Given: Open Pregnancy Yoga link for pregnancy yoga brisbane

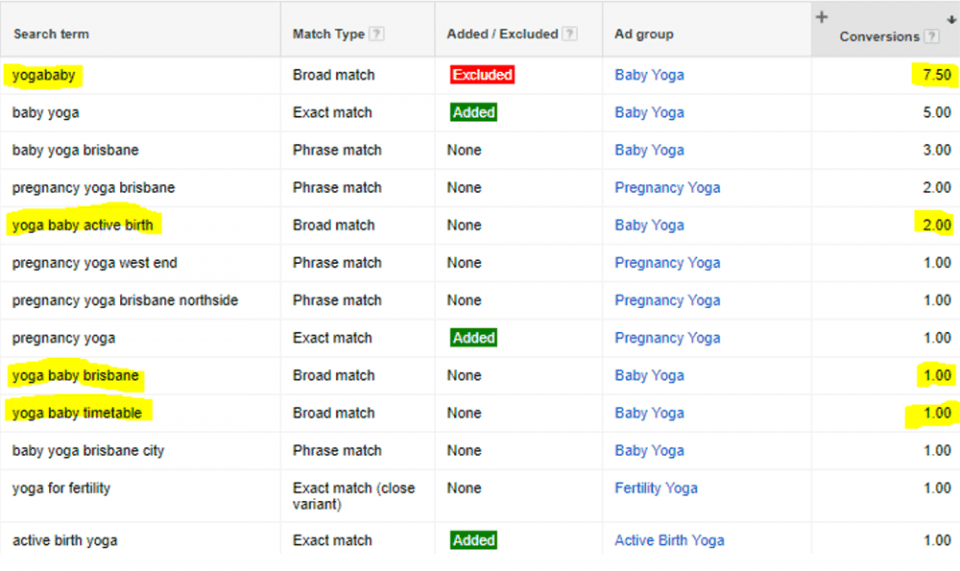Looking at the screenshot, I should [667, 188].
